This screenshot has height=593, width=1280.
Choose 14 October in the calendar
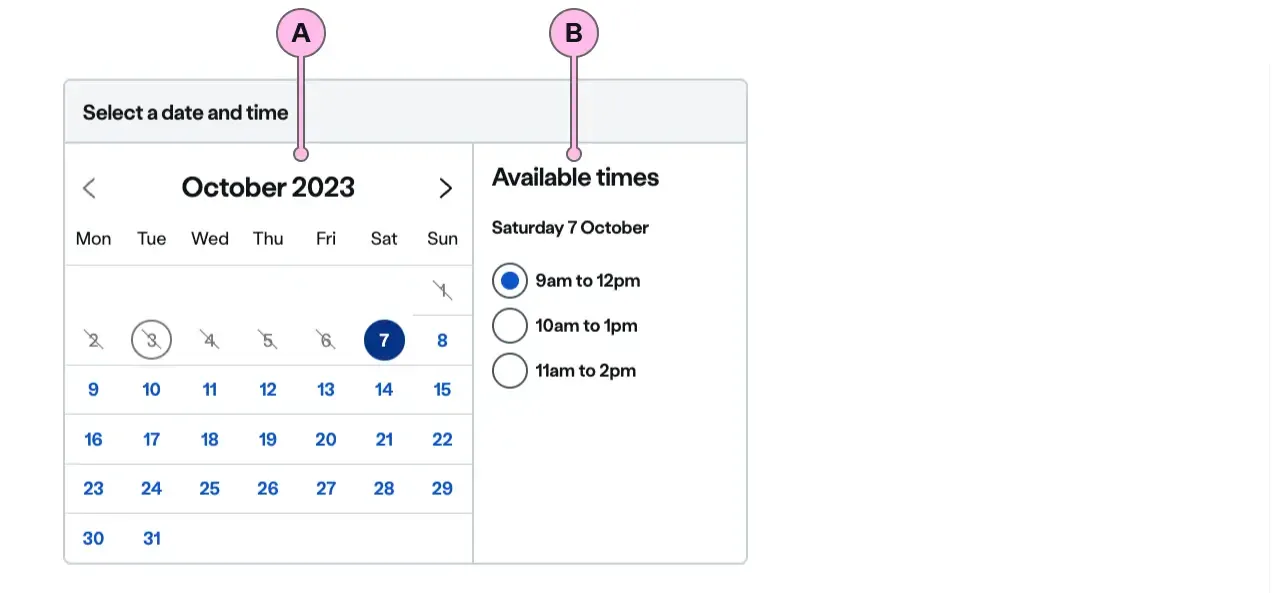(384, 390)
